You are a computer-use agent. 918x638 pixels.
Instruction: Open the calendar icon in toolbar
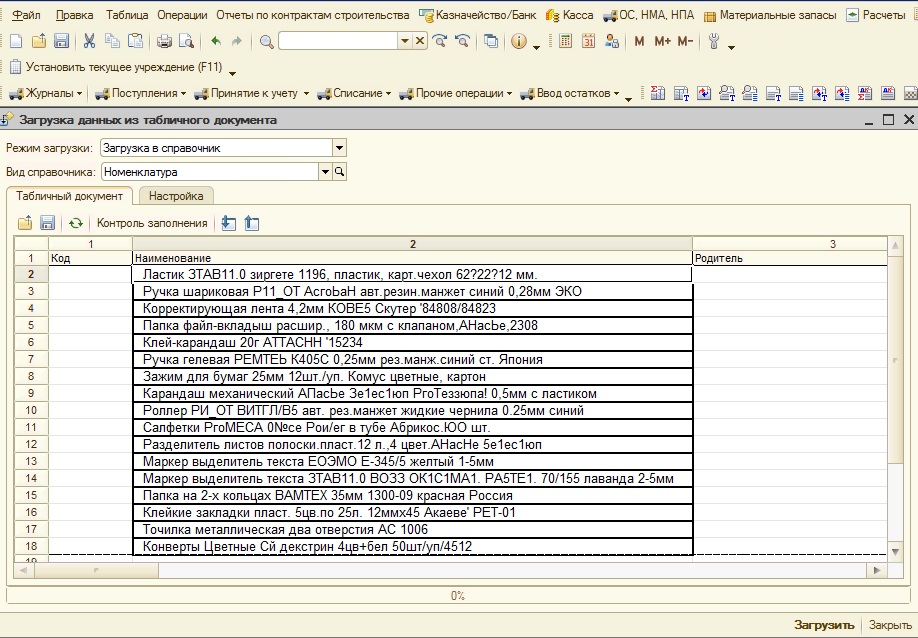pyautogui.click(x=588, y=41)
